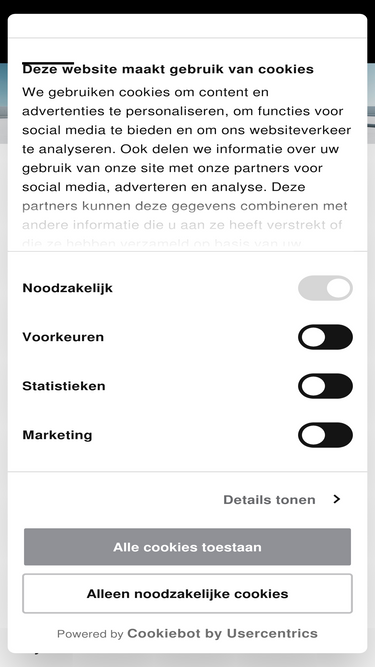Click heading Deze website maakt gebruik van cookies
Screen dimensions: 375x667
tap(168, 69)
